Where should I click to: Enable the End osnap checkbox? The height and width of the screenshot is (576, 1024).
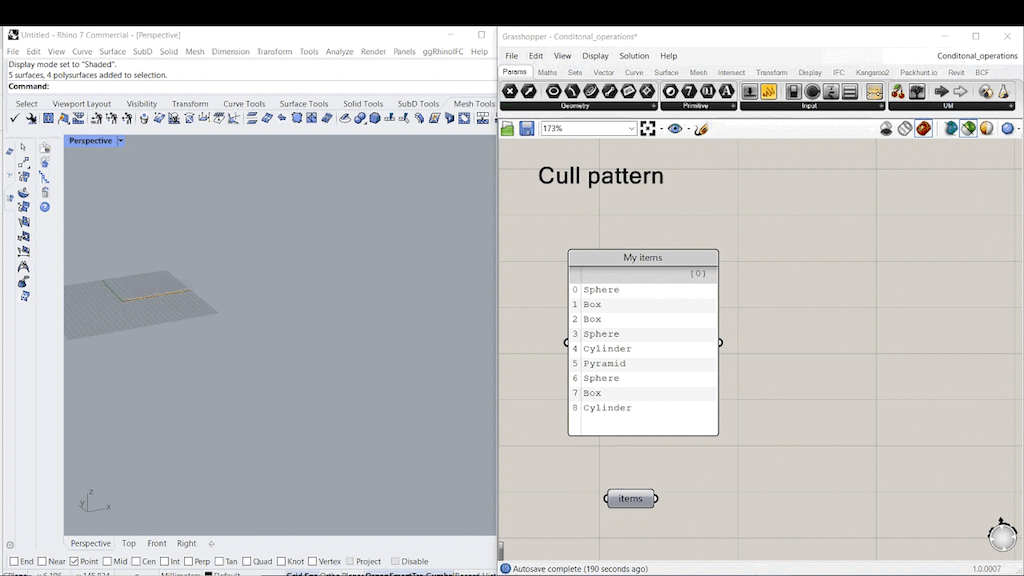[14, 562]
